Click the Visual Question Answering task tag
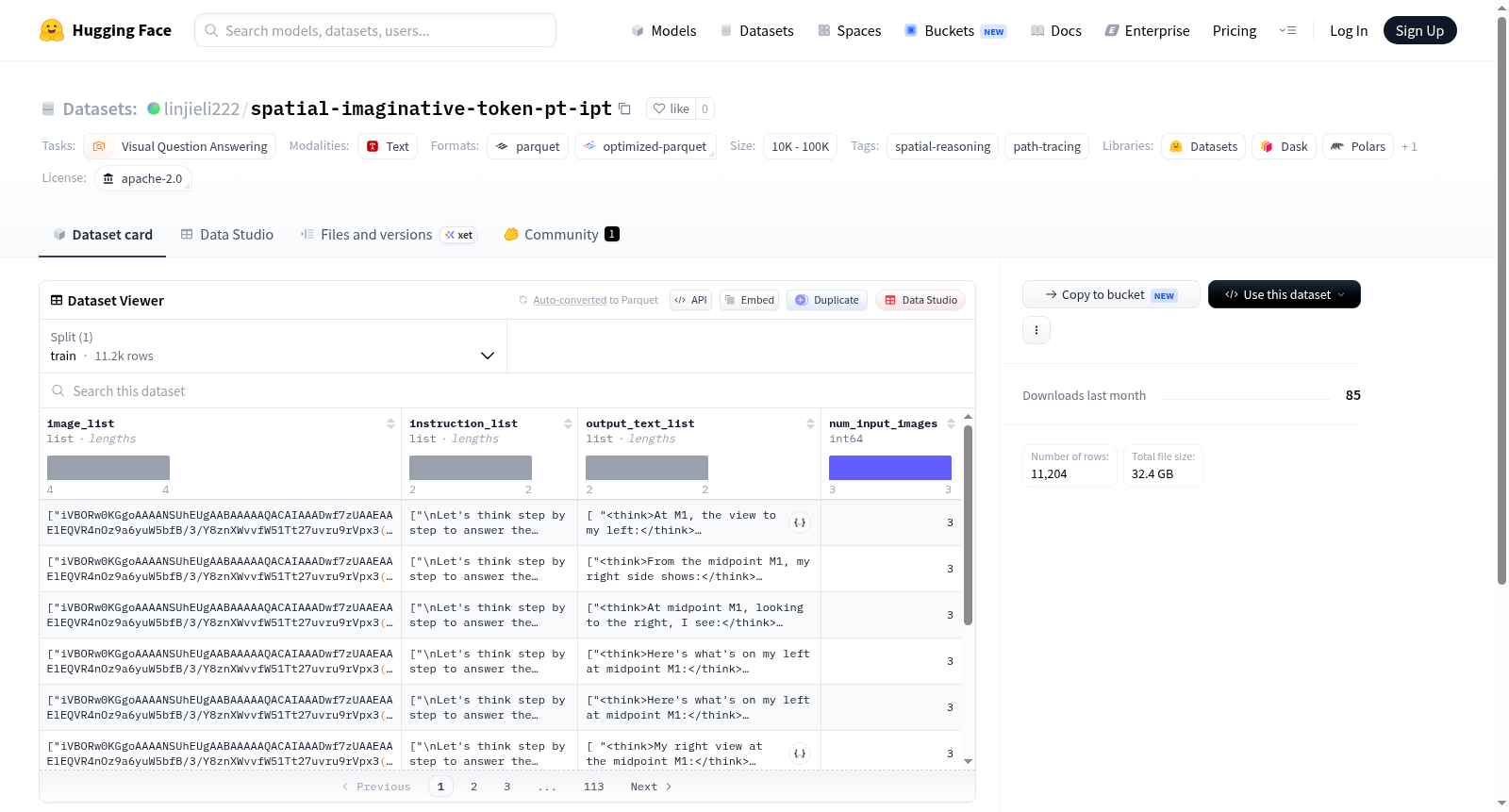Image resolution: width=1509 pixels, height=812 pixels. point(180,146)
